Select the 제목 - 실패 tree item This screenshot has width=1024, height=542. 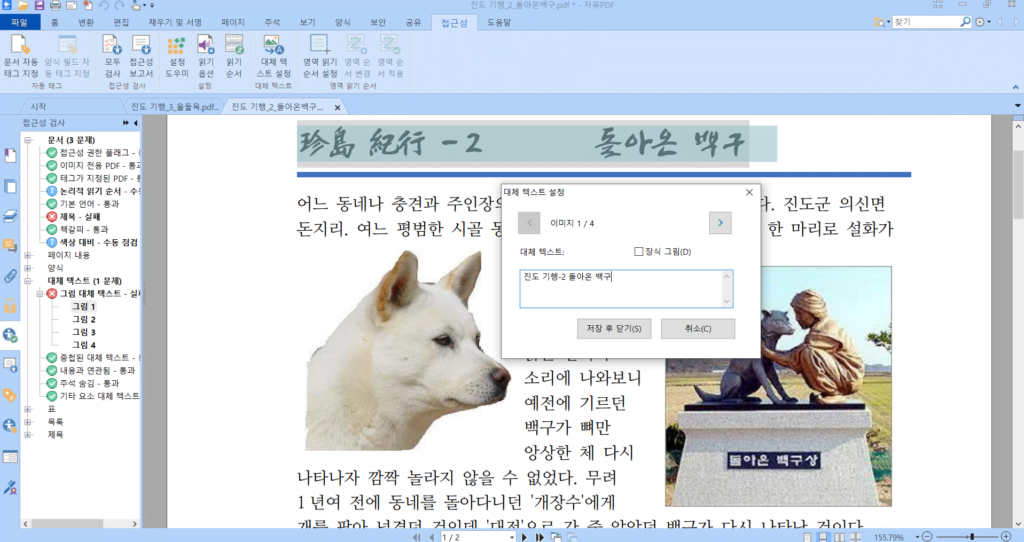click(x=80, y=217)
